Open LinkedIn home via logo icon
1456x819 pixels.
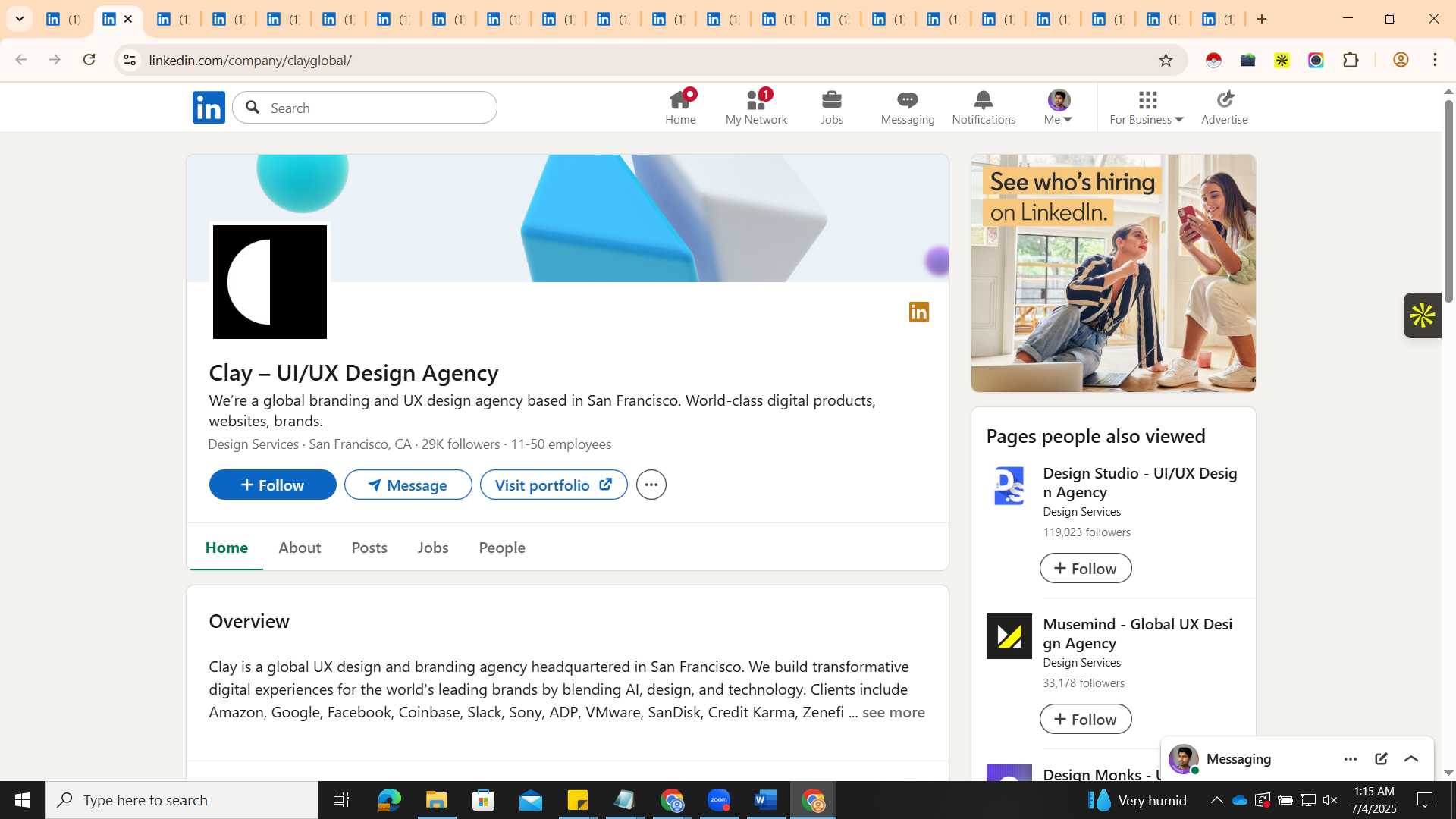209,108
